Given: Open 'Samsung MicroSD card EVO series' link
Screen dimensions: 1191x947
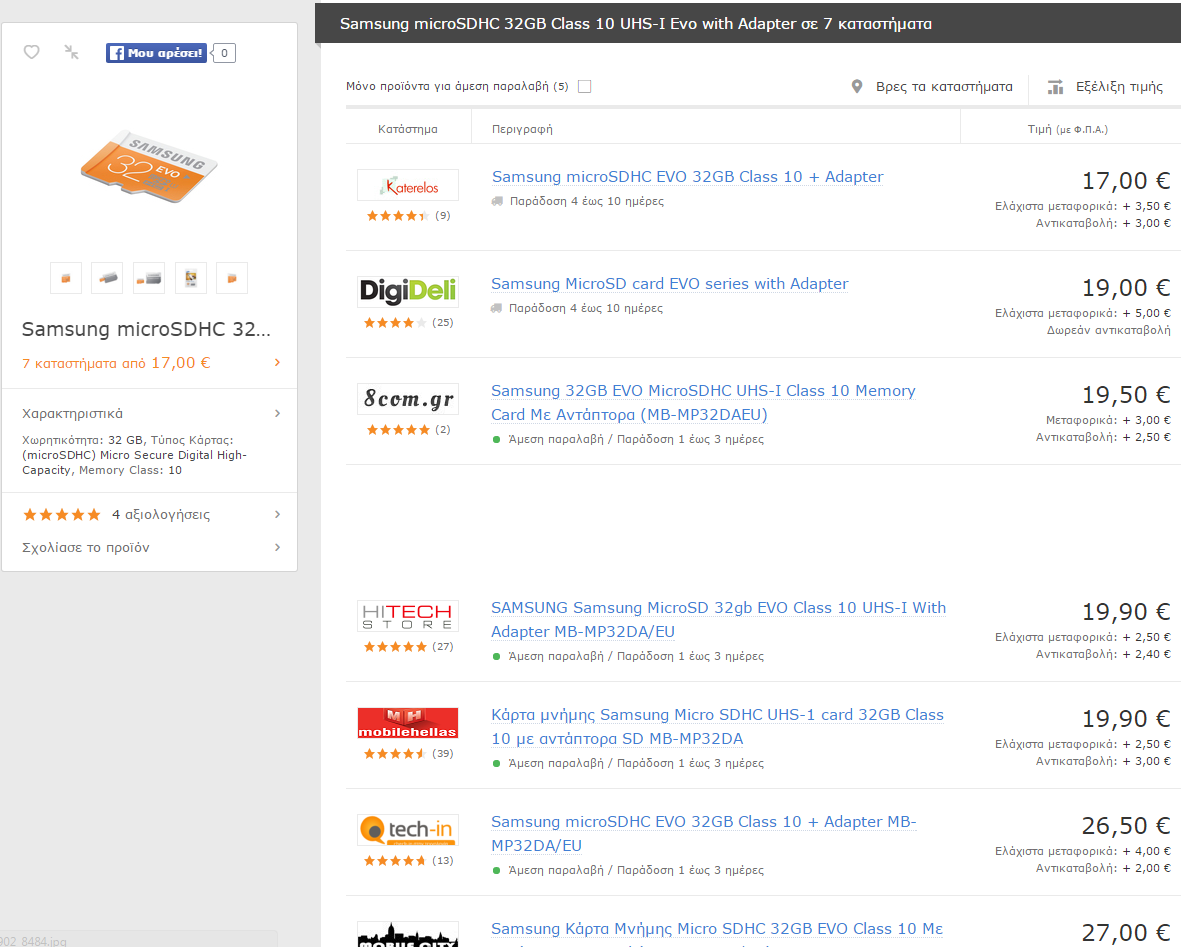Looking at the screenshot, I should [x=669, y=284].
